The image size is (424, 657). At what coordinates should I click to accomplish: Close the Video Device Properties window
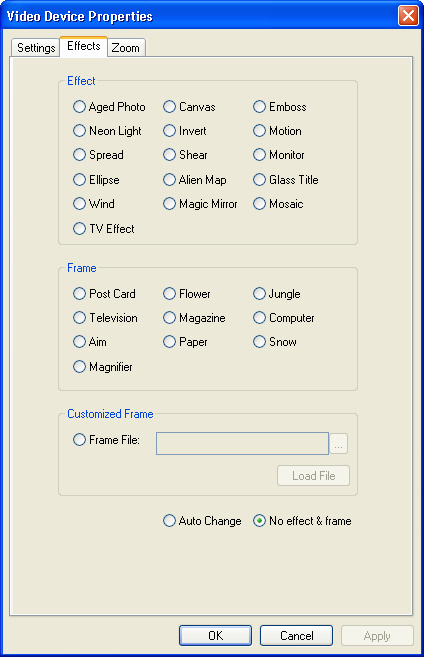(408, 16)
